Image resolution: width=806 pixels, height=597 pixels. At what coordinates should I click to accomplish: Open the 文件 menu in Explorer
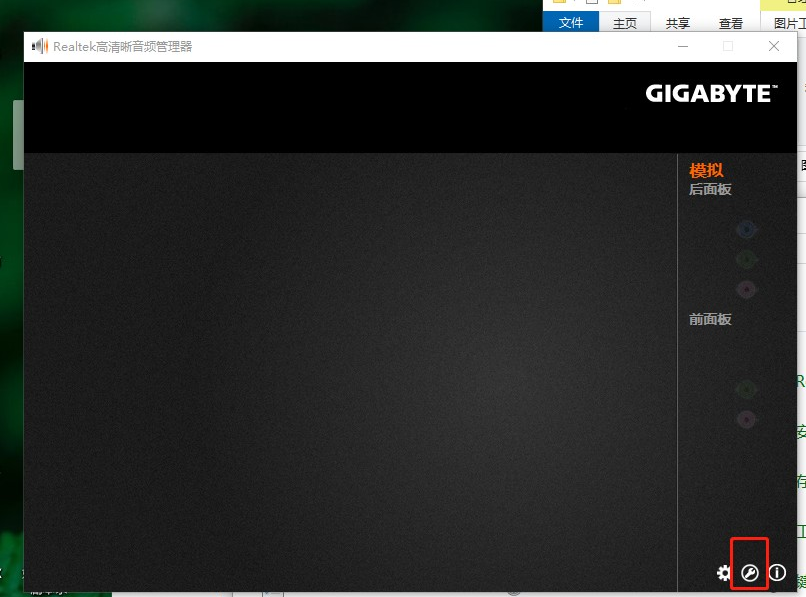point(571,23)
